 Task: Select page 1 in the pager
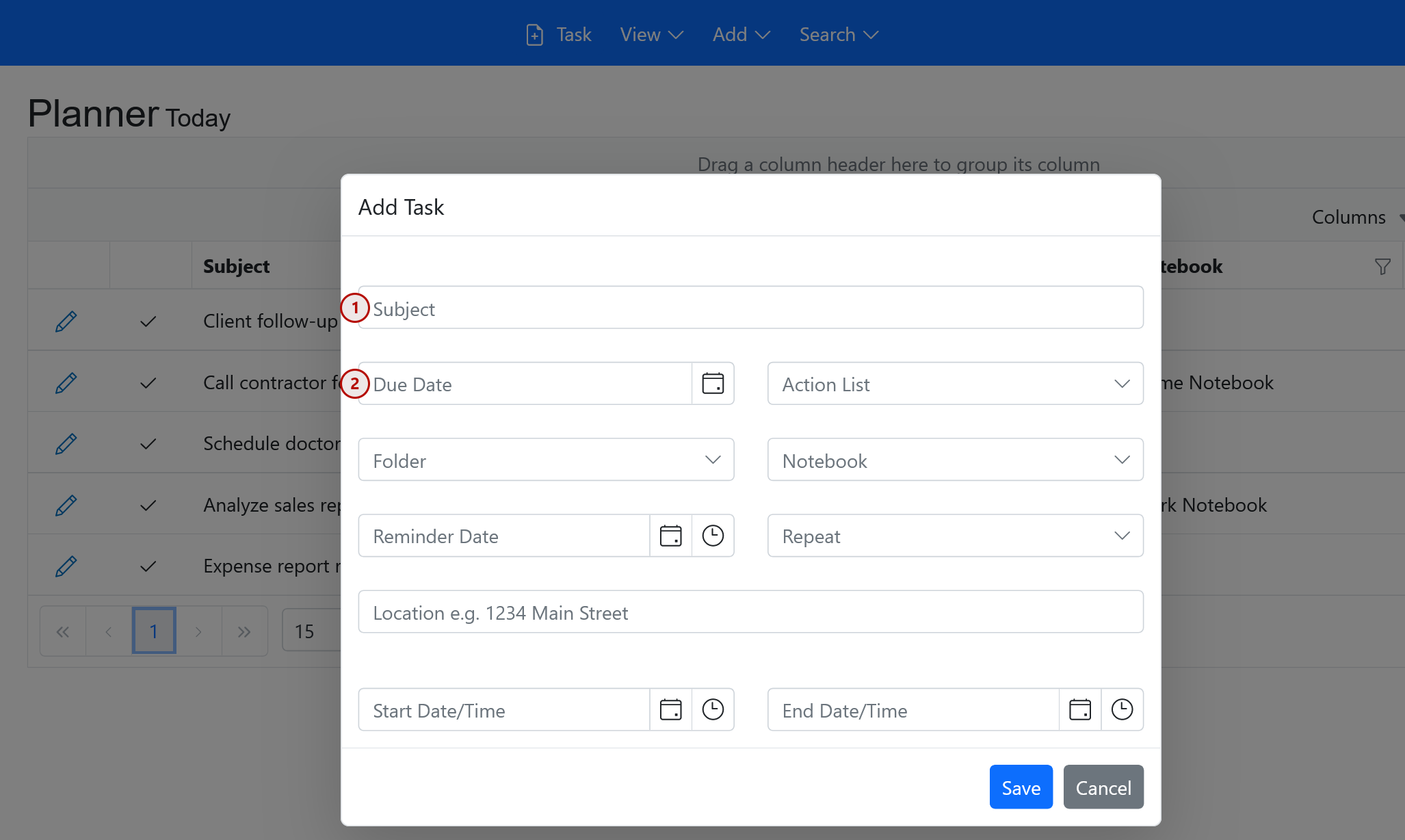(154, 631)
